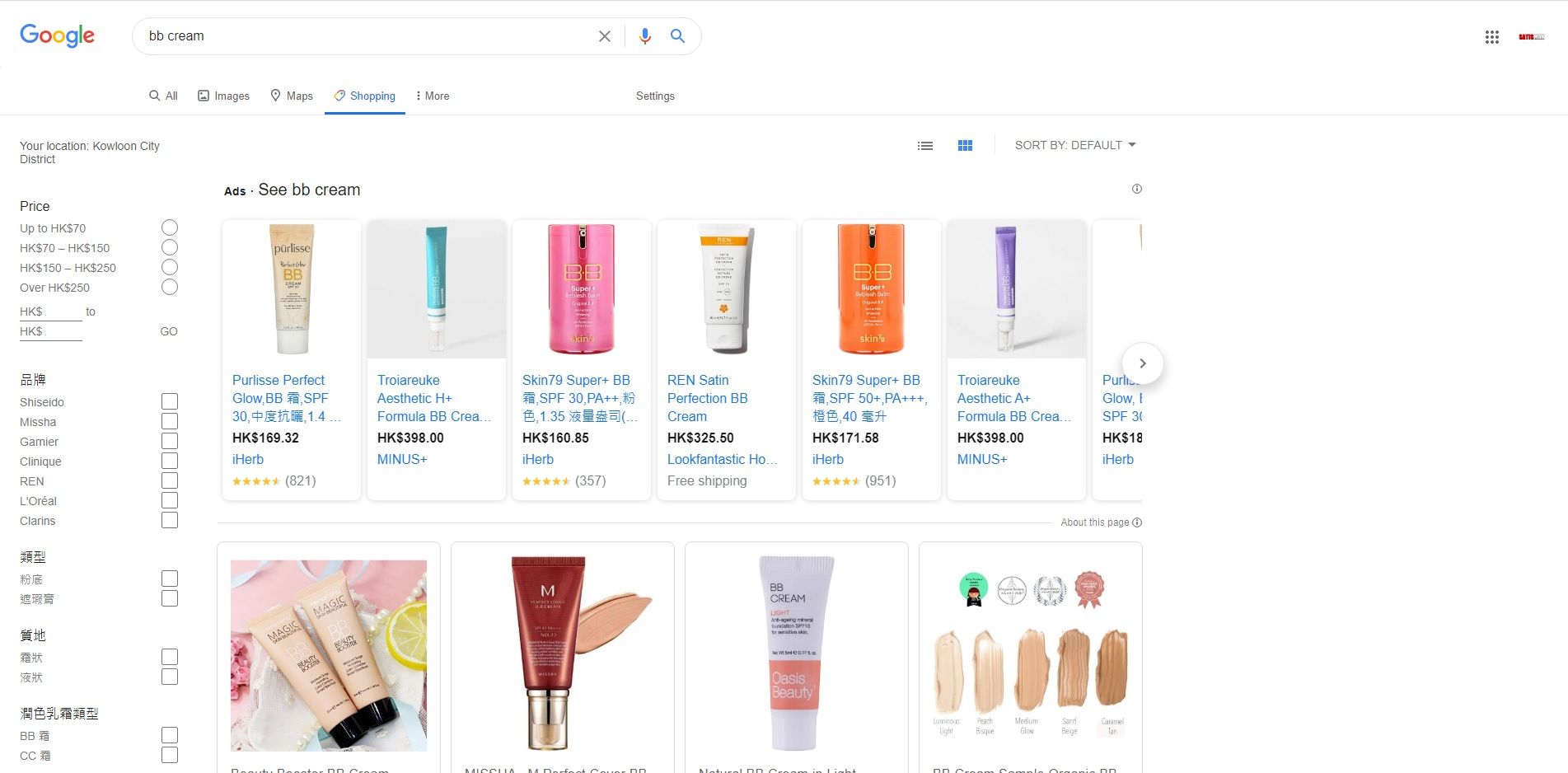Clear the search box with the X icon
Image resolution: width=1568 pixels, height=773 pixels.
[x=605, y=36]
